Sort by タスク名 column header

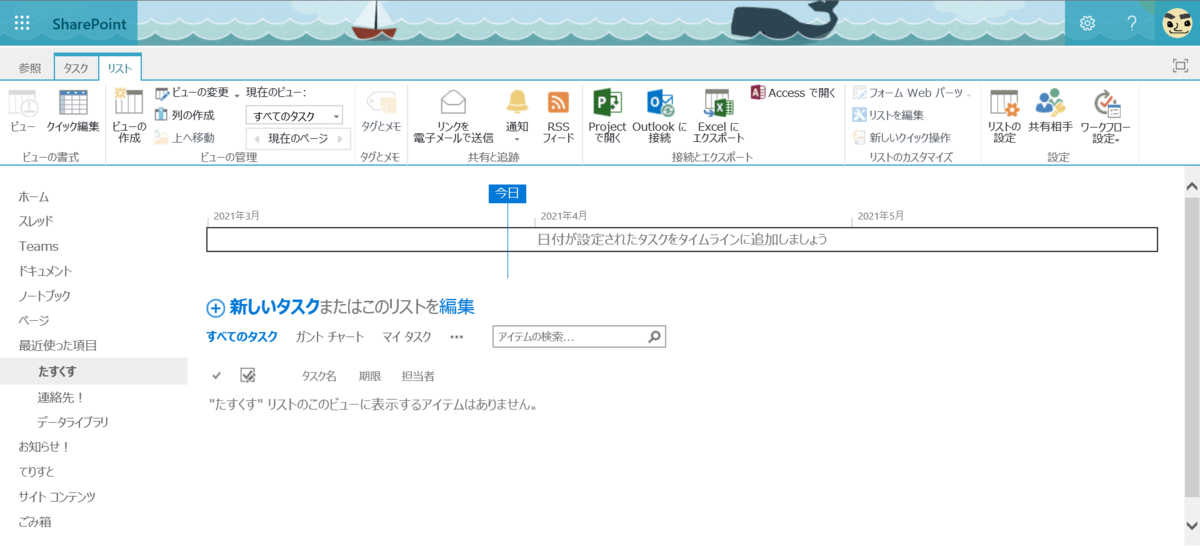(319, 376)
